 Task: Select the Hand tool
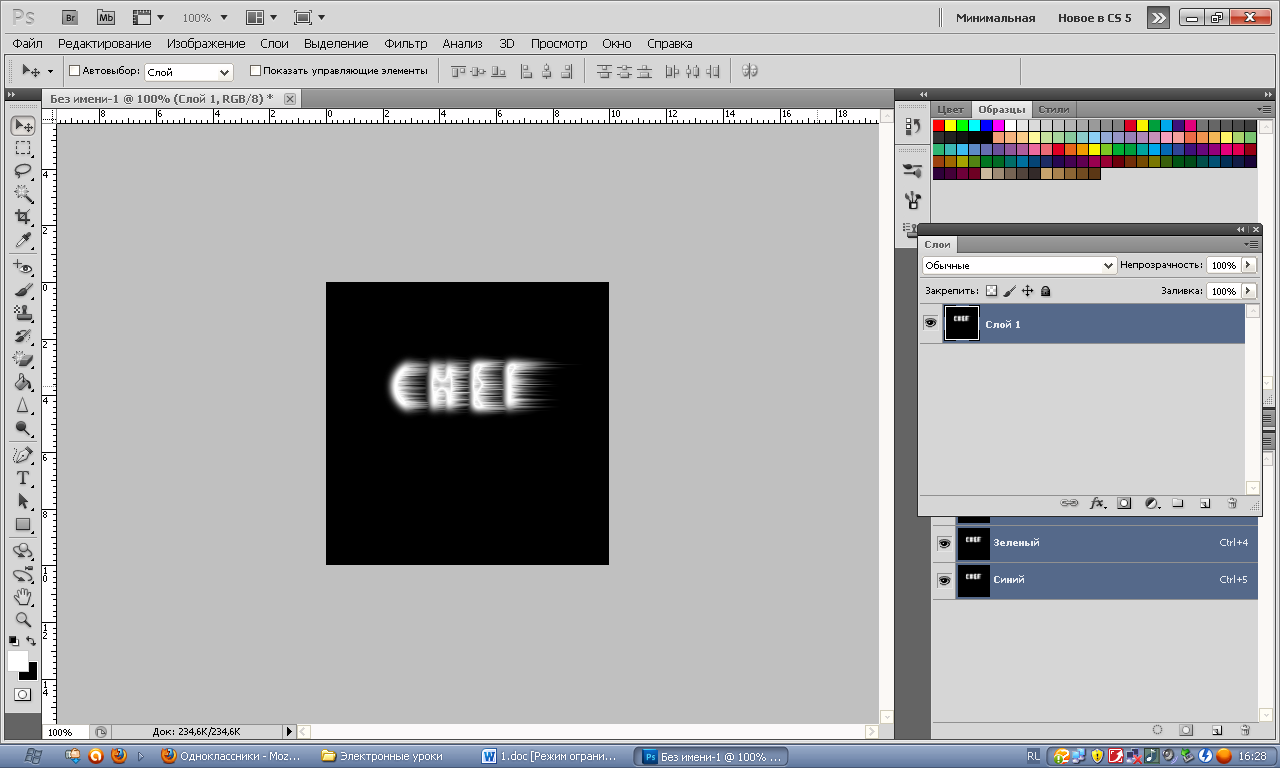click(x=23, y=597)
